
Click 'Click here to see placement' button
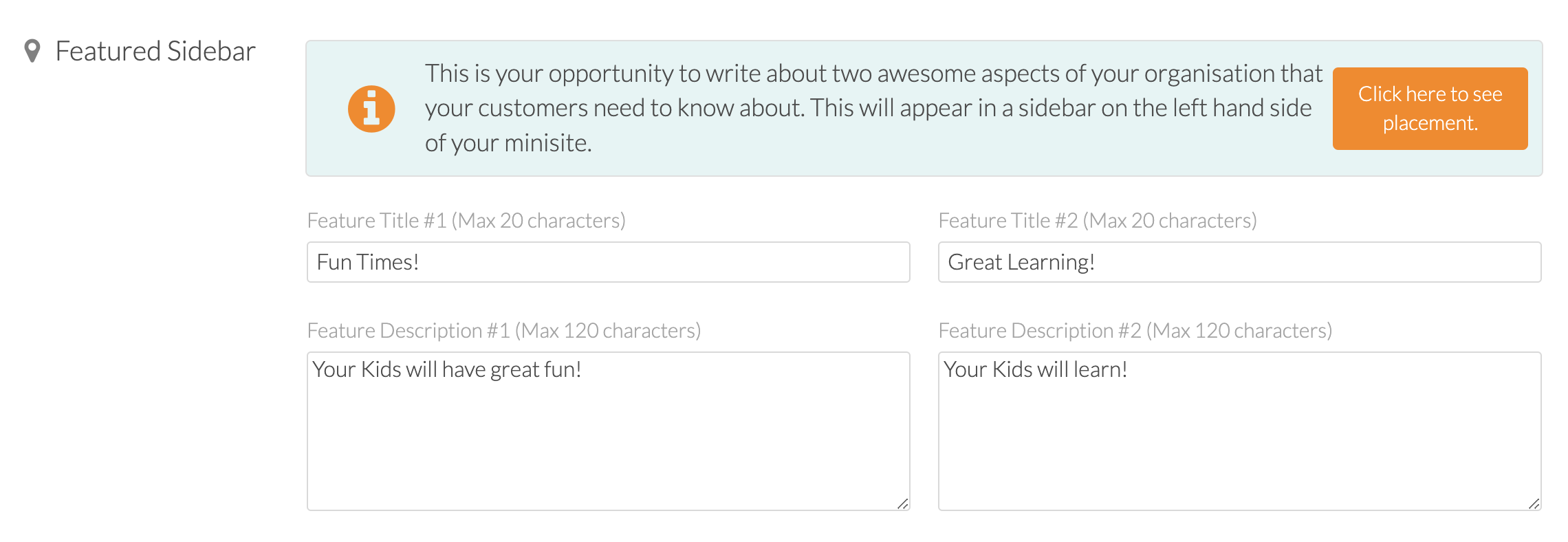pos(1430,109)
